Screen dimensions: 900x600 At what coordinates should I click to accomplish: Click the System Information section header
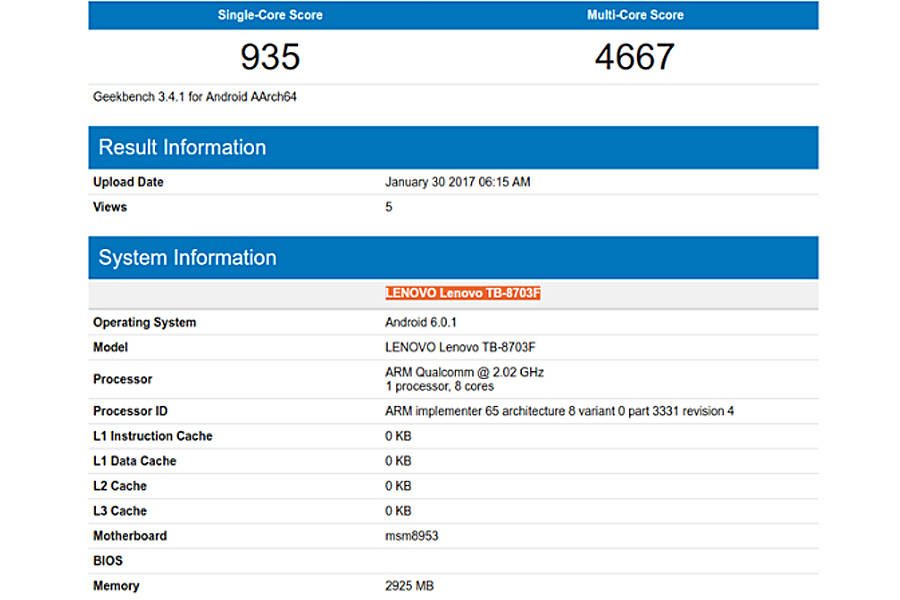pyautogui.click(x=187, y=257)
